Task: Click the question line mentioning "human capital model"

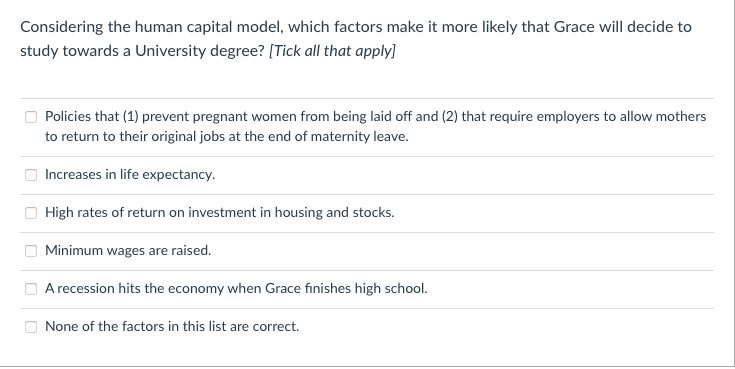Action: (356, 27)
